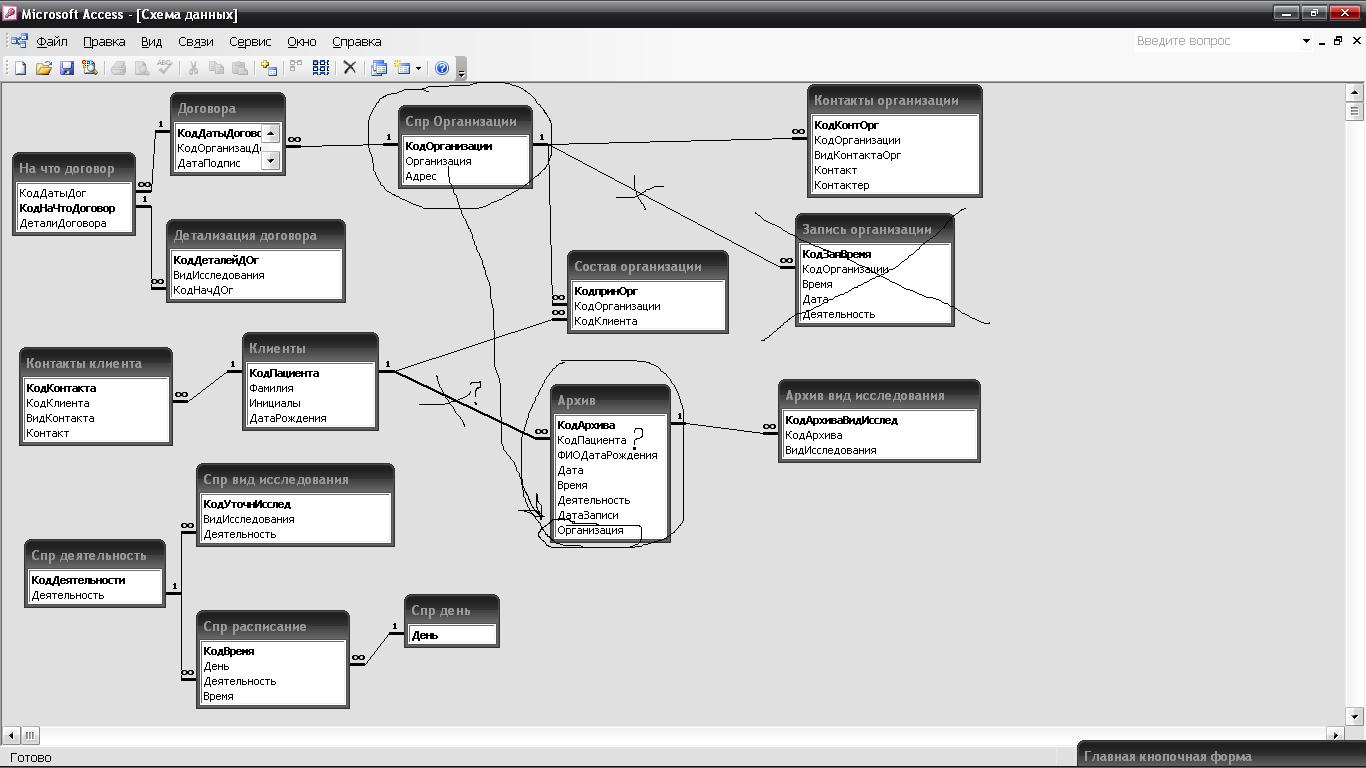Viewport: 1366px width, 768px height.
Task: Open the Окно menu
Action: click(301, 41)
